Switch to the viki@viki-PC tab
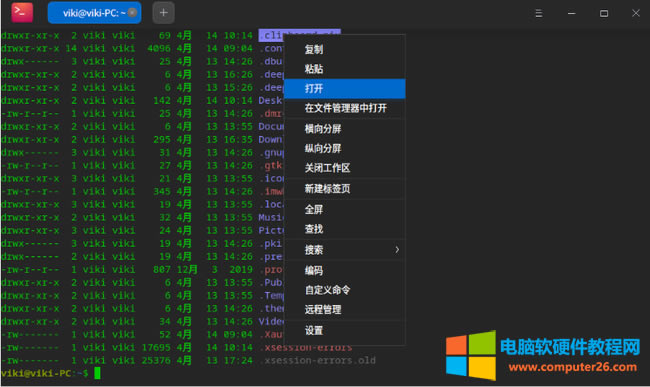 (94, 13)
